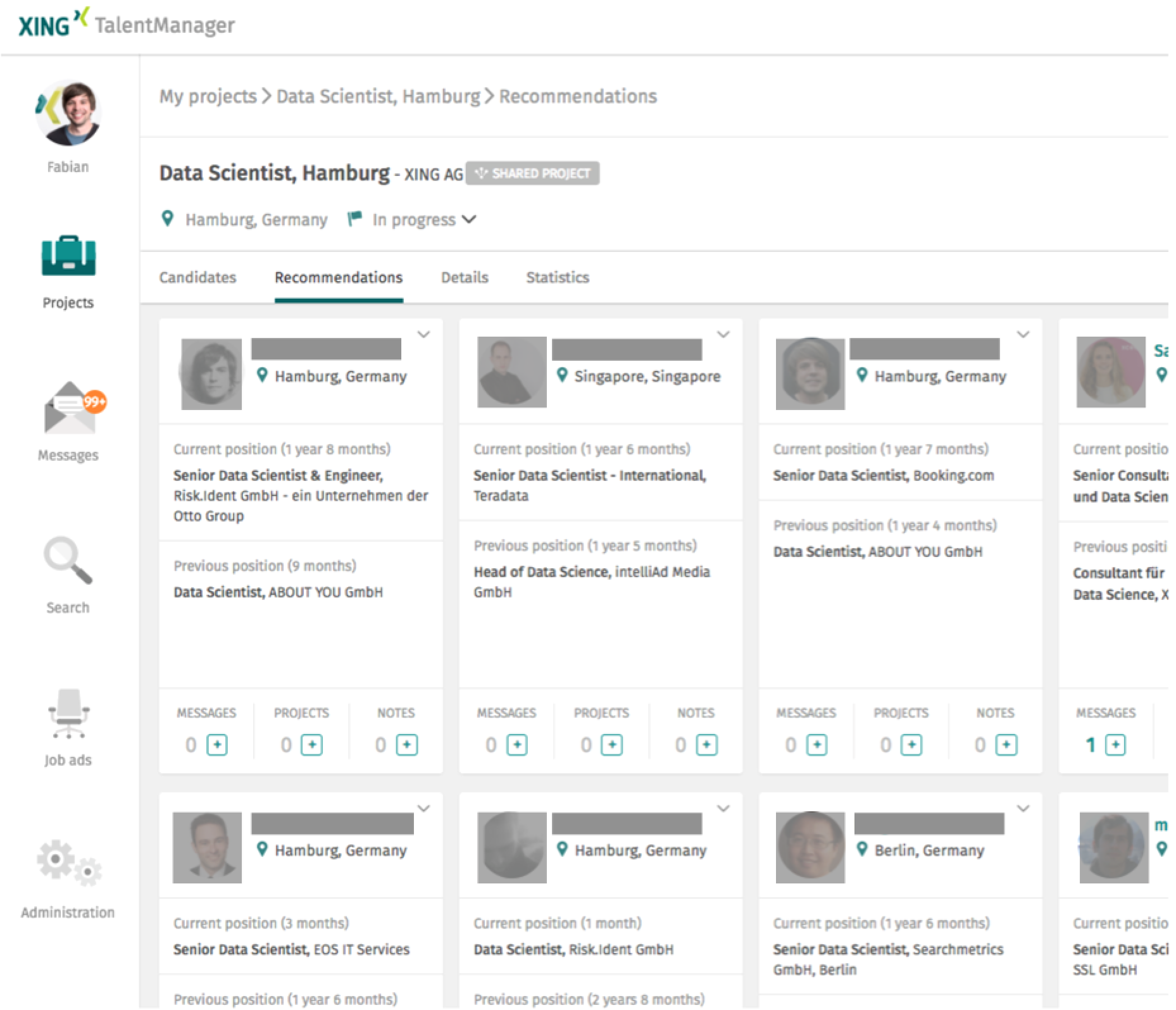
Task: Add note for the Booking.com candidate card
Action: [1006, 745]
